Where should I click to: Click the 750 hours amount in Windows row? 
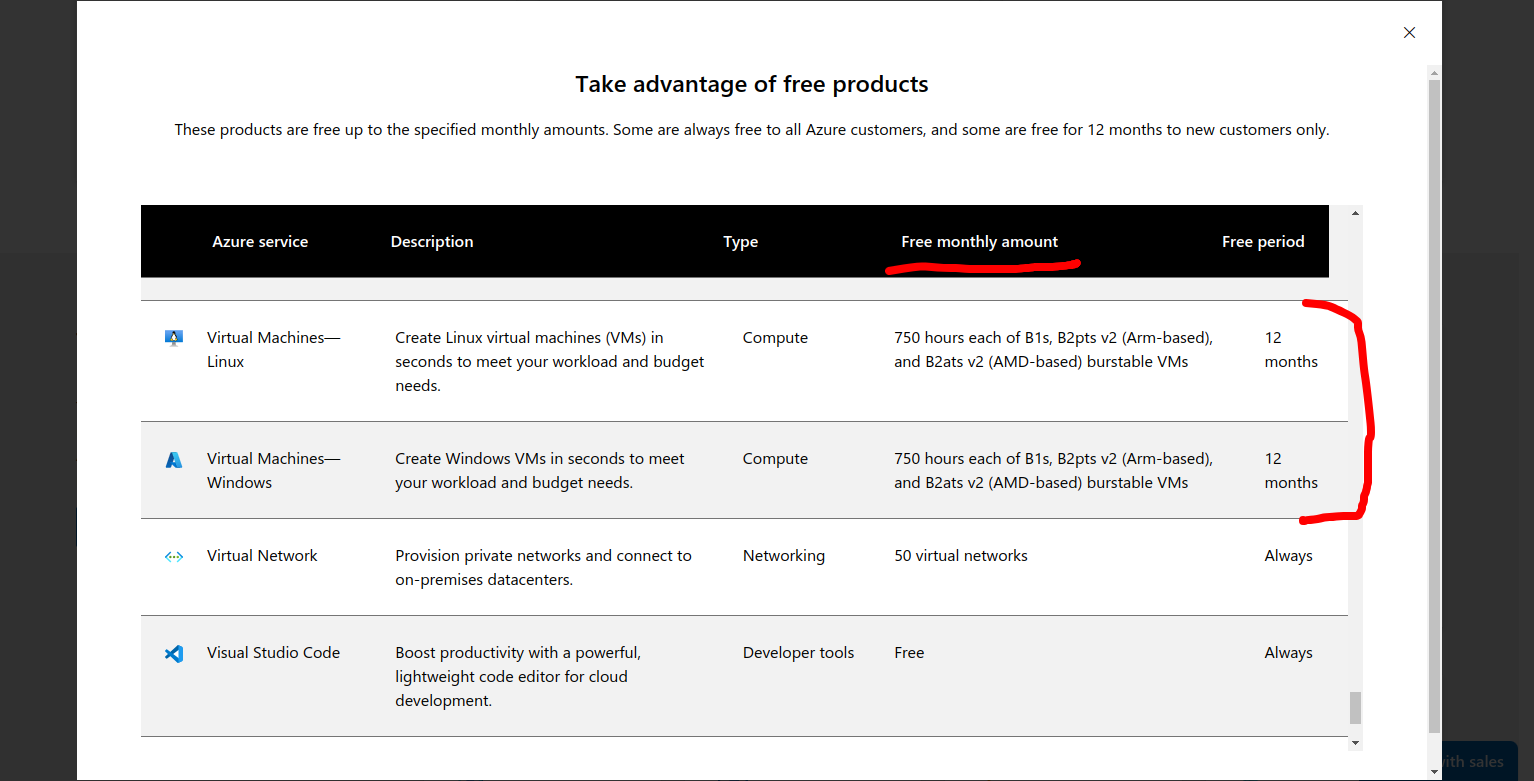point(1053,471)
